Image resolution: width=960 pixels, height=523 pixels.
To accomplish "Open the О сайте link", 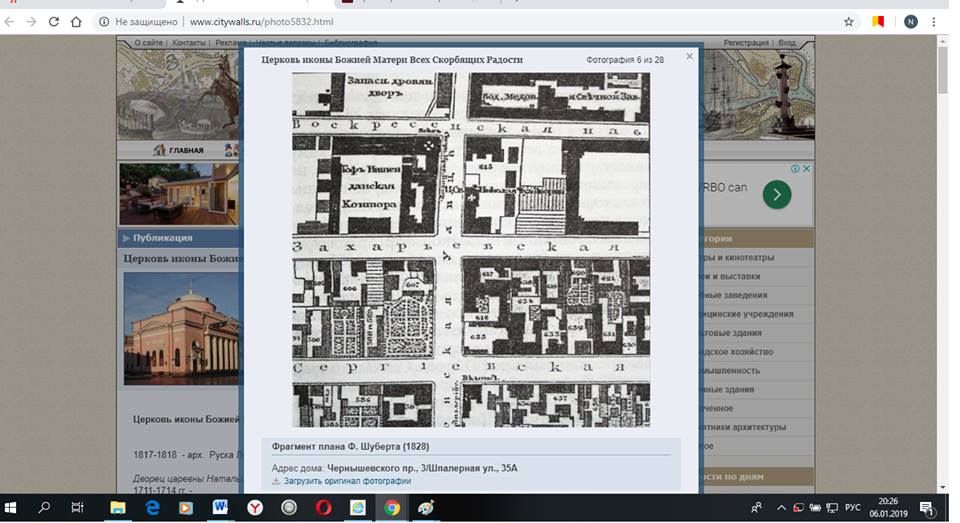I will click(149, 43).
